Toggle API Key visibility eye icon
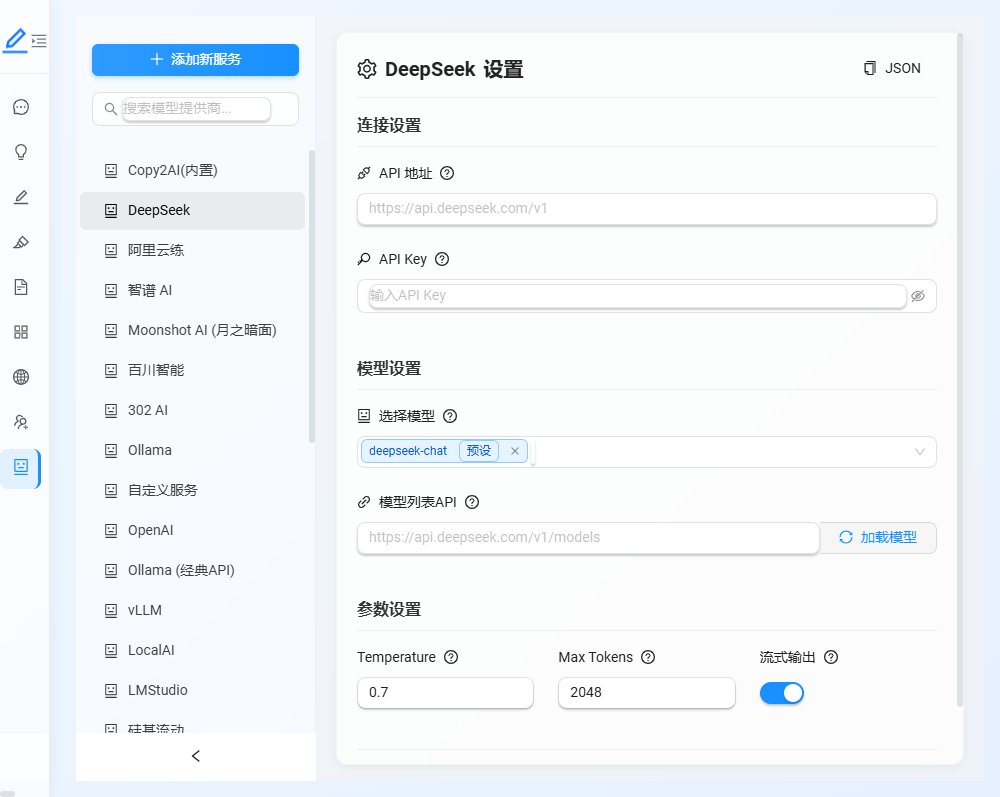 tap(917, 296)
